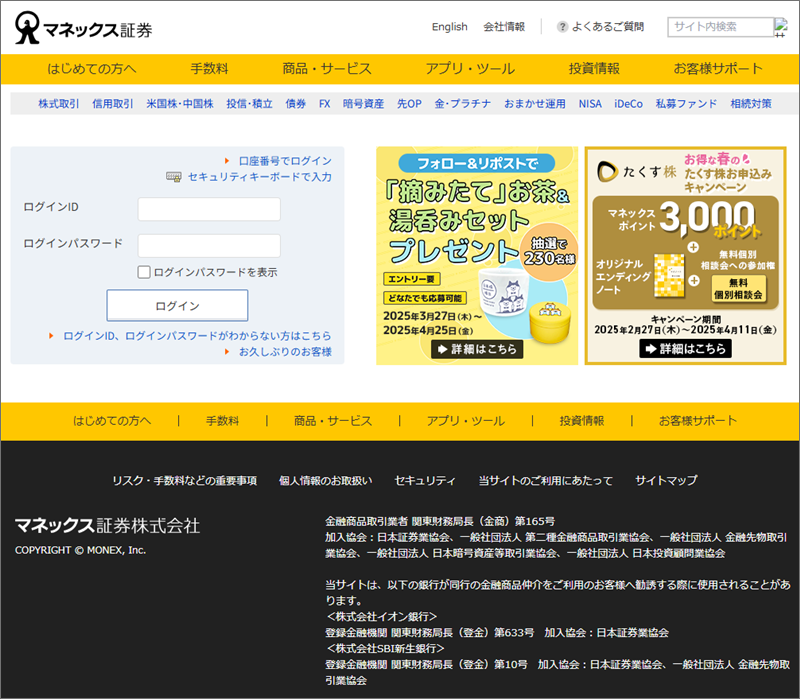Click the security keyboard icon
Screen dimensions: 800x699
[x=174, y=177]
